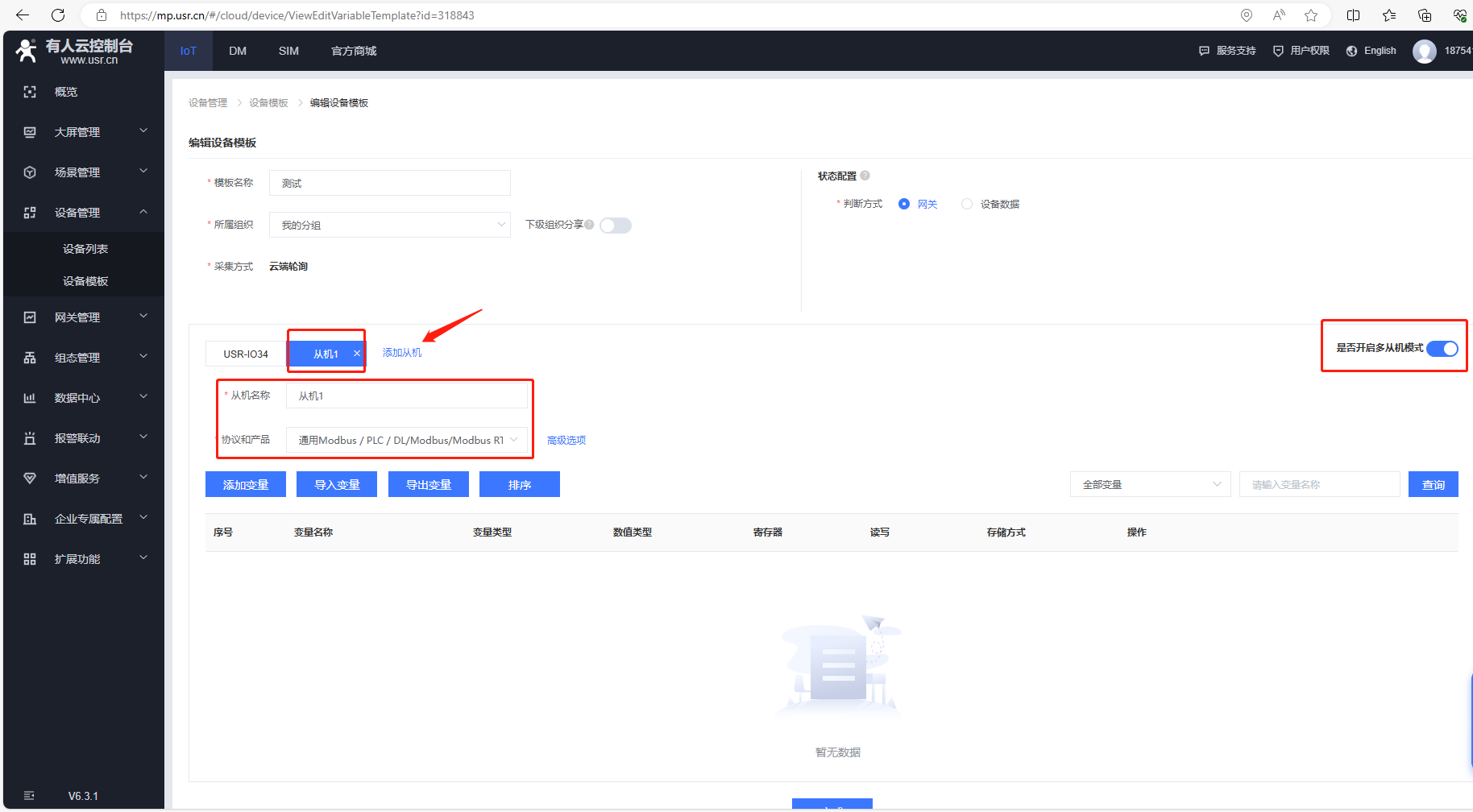Switch to the USR-IO34 tab
Viewport: 1473px width, 812px height.
click(246, 354)
